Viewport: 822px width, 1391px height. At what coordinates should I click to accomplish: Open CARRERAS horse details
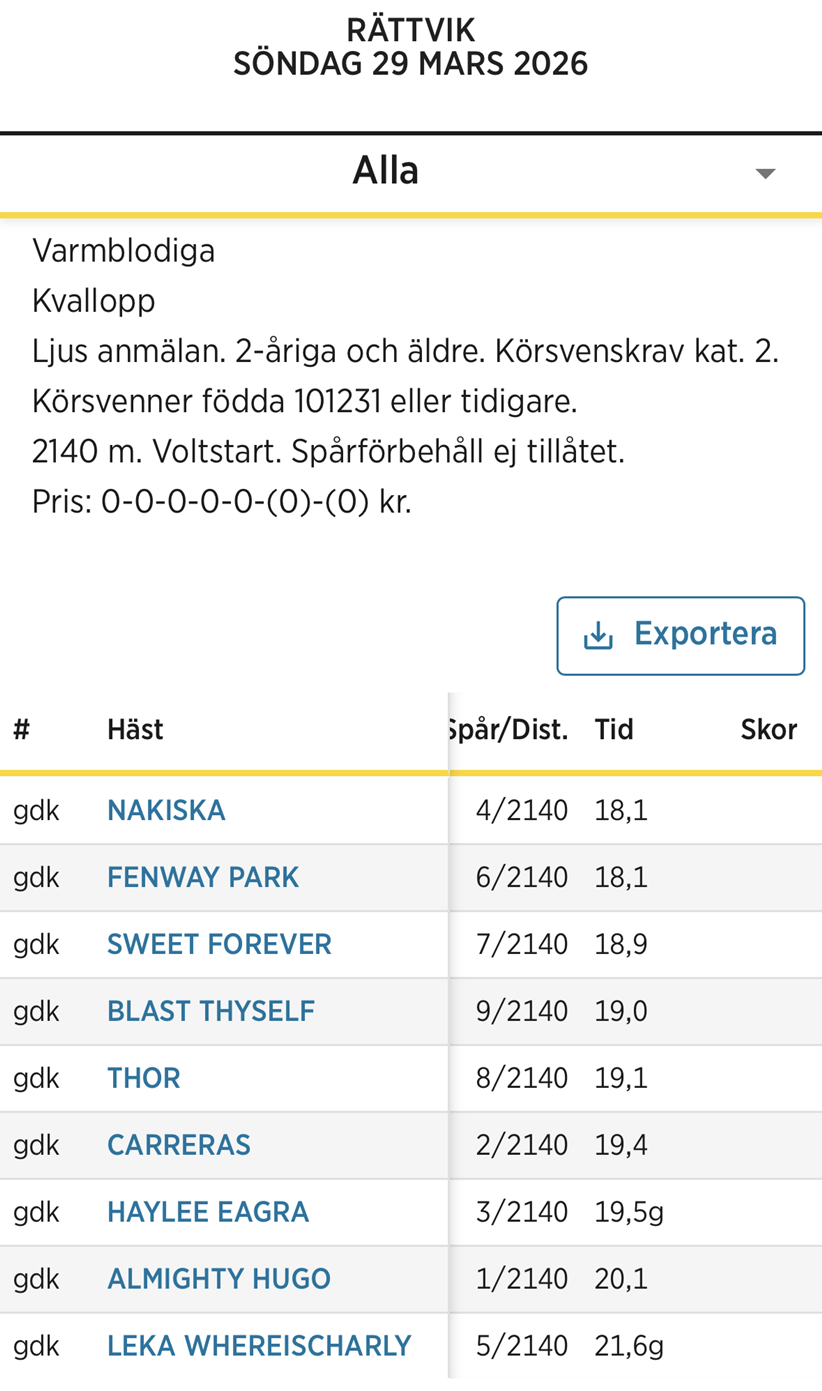179,1145
